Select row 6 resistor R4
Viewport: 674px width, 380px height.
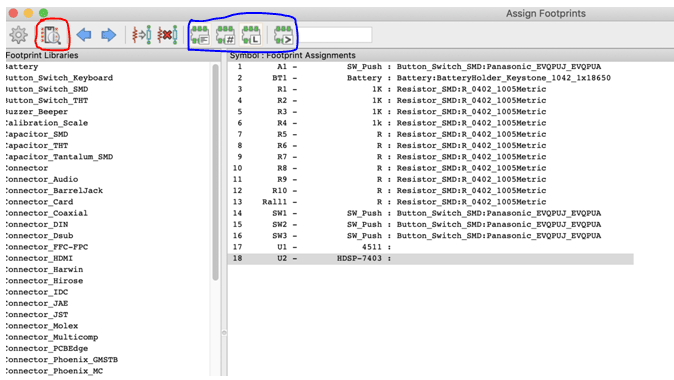click(x=430, y=123)
